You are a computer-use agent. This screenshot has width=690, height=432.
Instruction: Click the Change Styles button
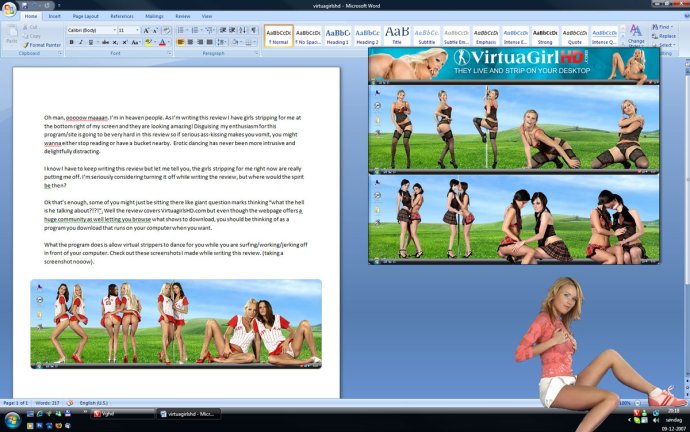(x=636, y=36)
